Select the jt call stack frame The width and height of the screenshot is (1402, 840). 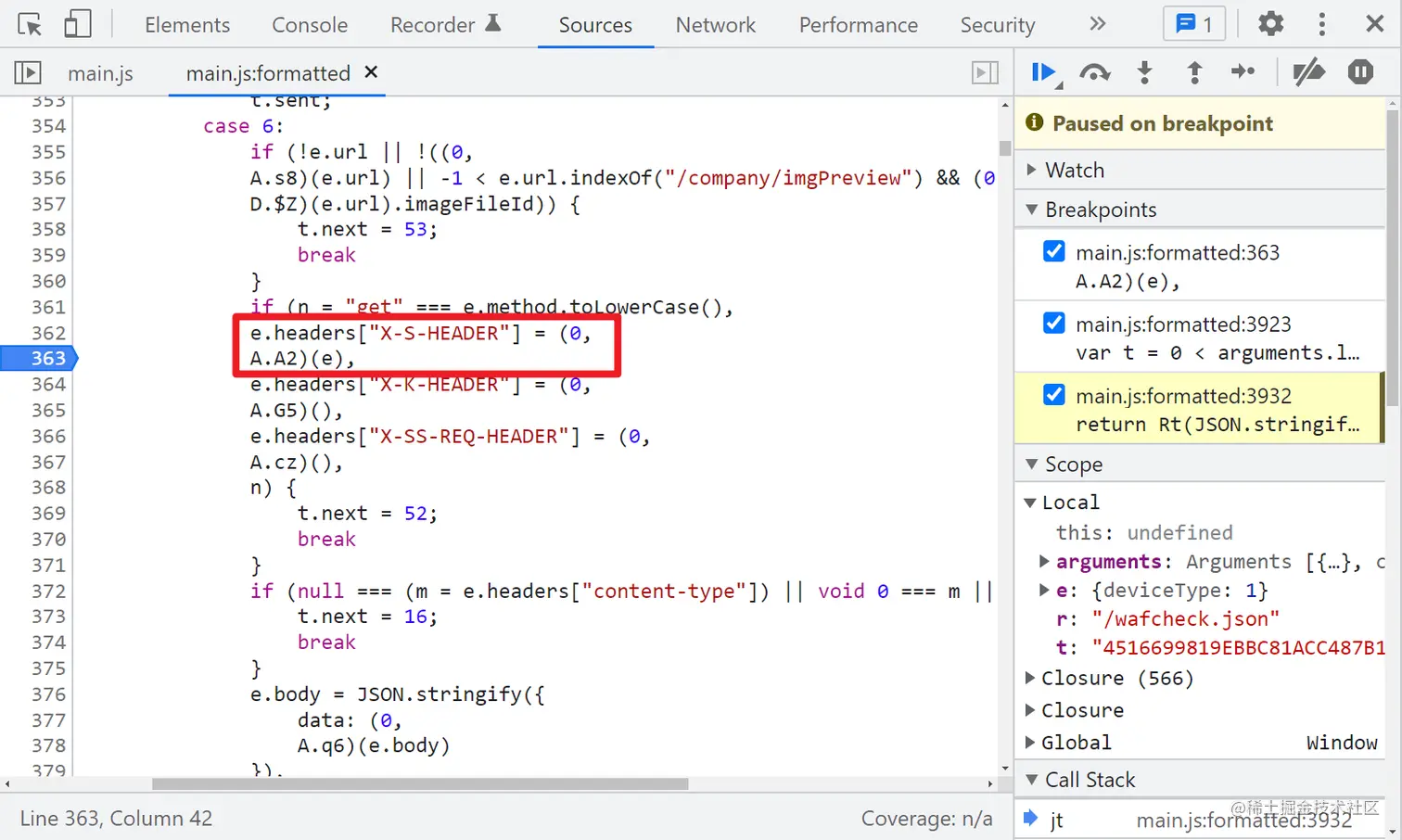(1200, 820)
